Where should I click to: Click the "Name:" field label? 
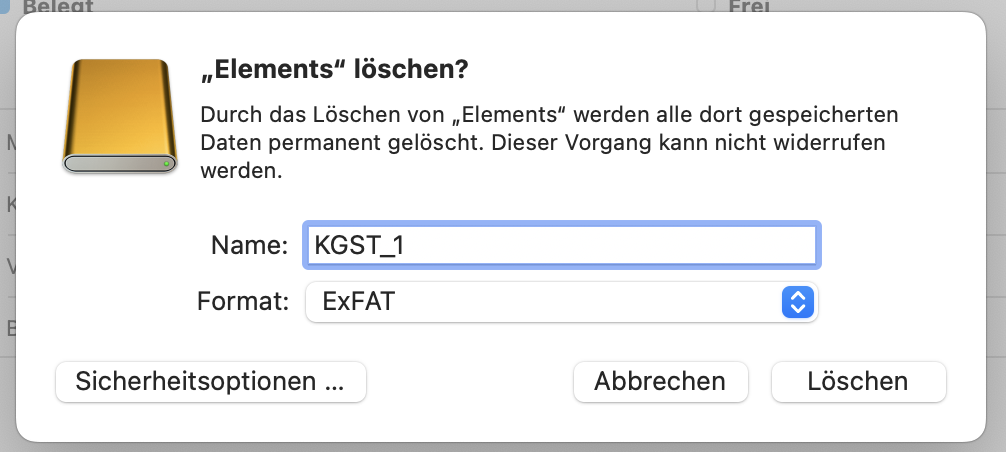249,245
